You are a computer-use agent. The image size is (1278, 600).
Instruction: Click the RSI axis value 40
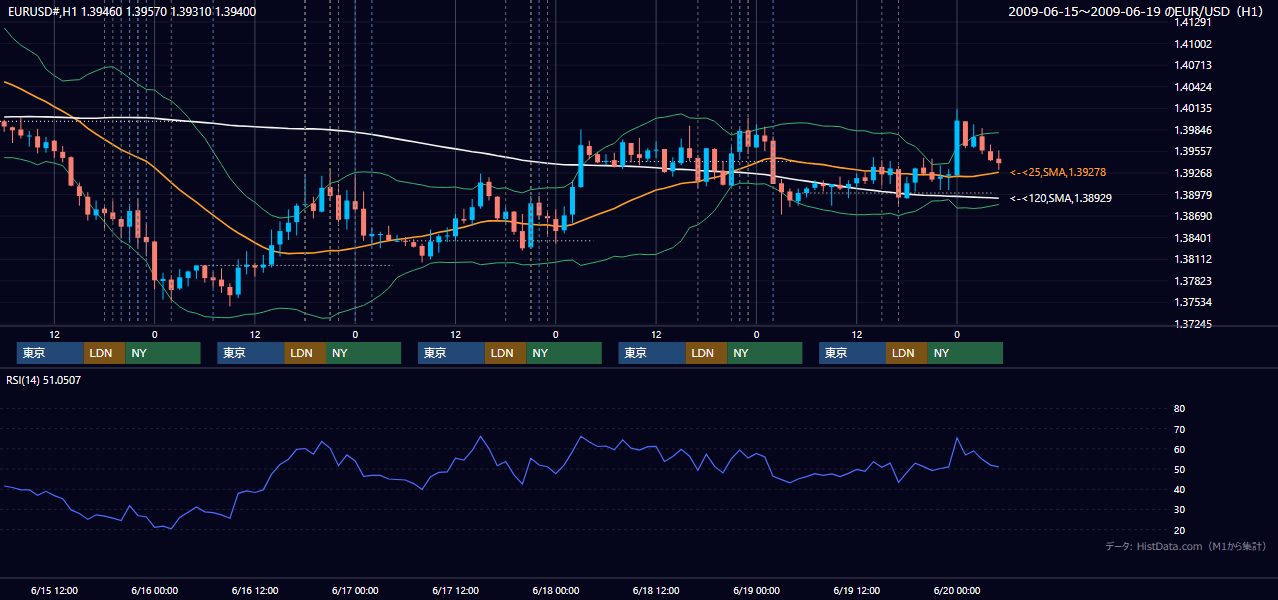1179,490
